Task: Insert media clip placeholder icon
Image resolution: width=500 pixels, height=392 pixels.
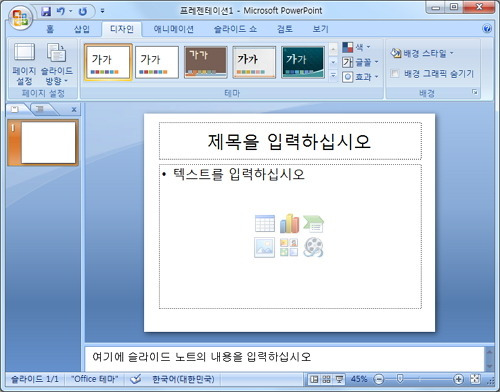Action: [313, 247]
